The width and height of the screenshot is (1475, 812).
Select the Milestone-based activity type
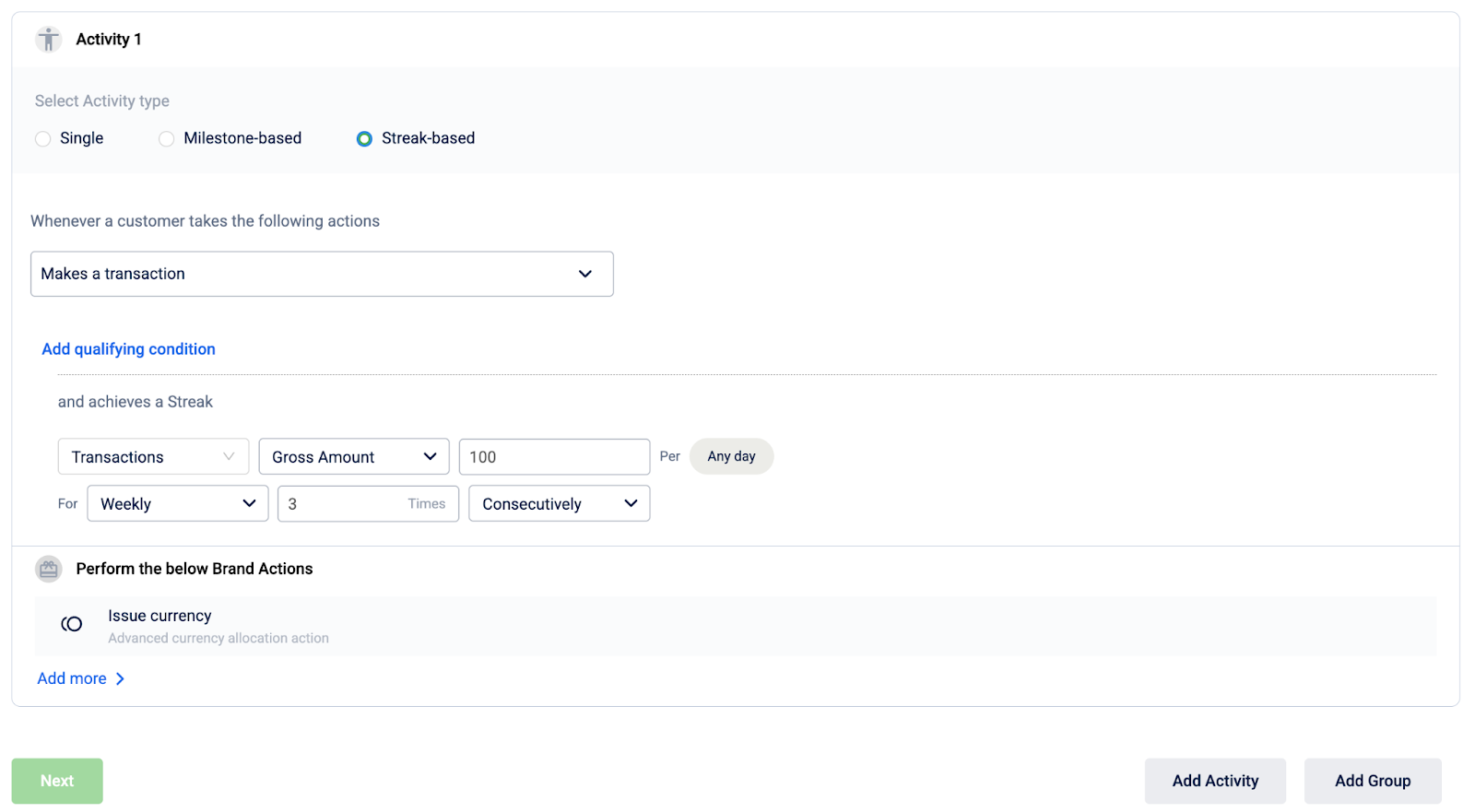[x=167, y=139]
